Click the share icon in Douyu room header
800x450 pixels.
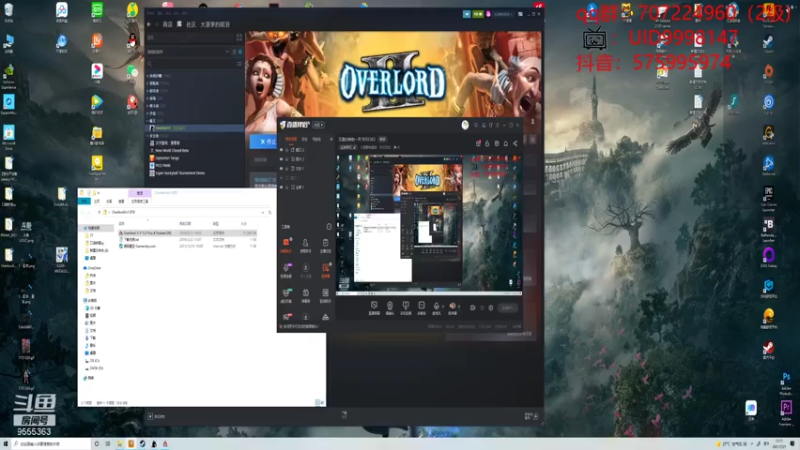tap(515, 143)
